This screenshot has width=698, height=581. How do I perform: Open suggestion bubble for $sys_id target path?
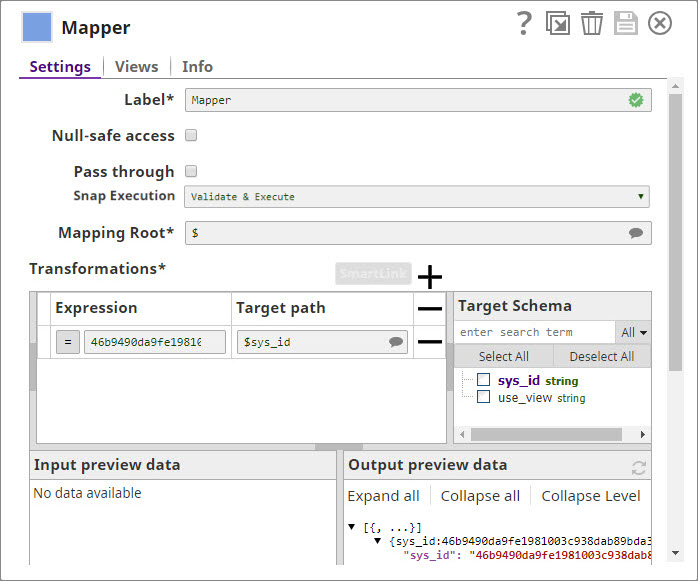coord(395,342)
